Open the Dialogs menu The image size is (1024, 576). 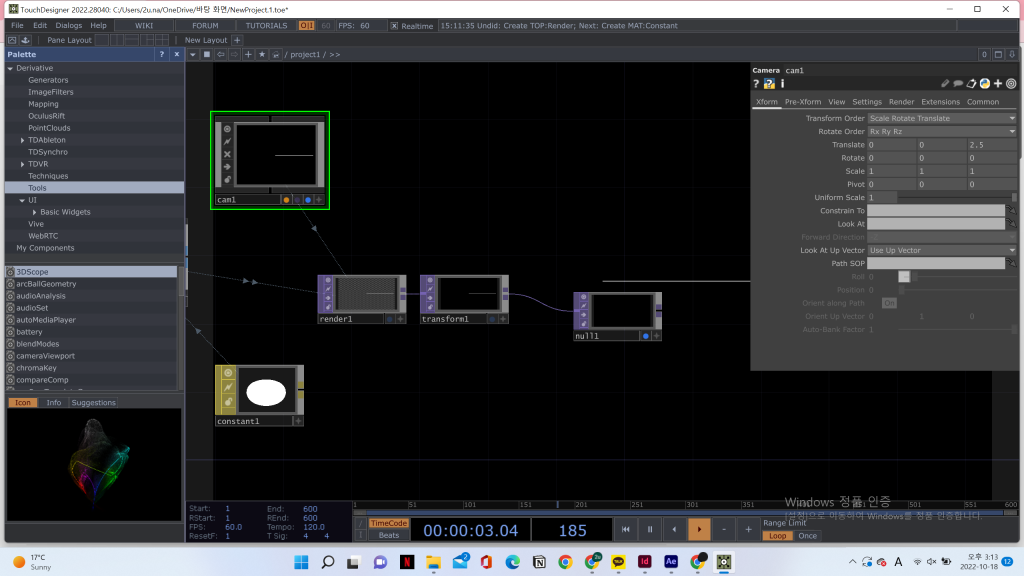[69, 25]
